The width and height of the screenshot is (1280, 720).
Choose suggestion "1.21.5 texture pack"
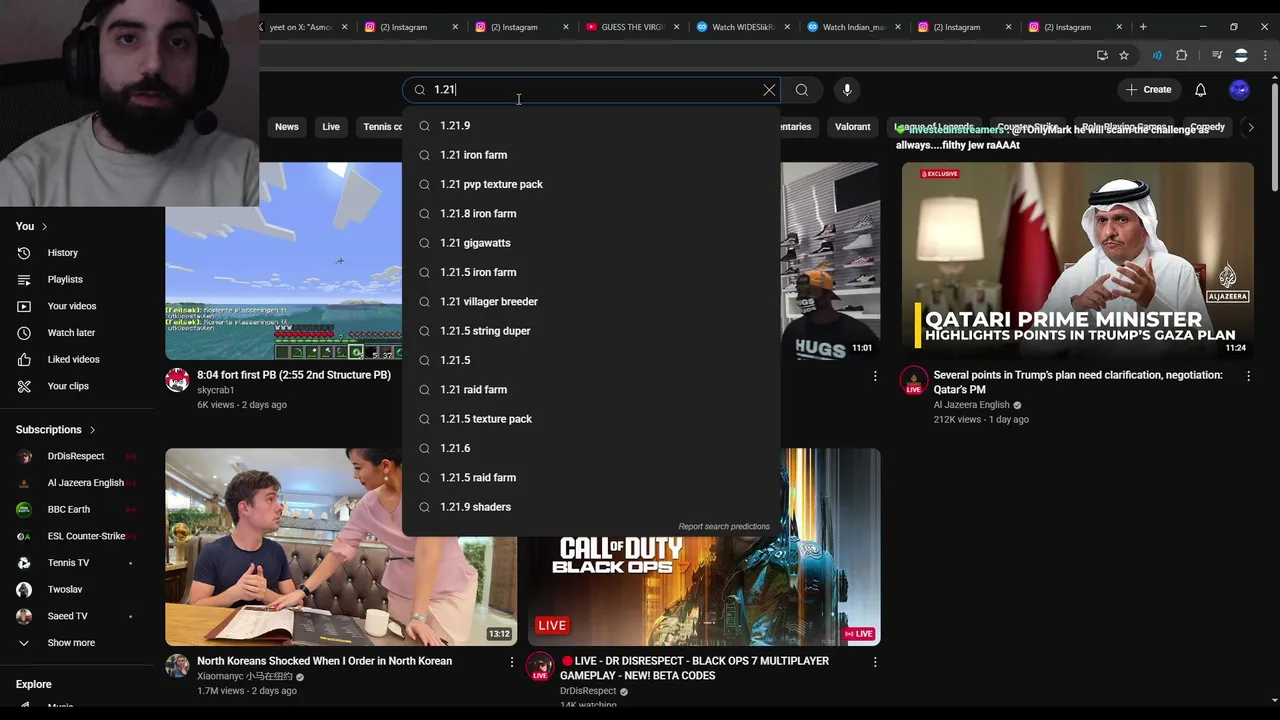click(591, 419)
